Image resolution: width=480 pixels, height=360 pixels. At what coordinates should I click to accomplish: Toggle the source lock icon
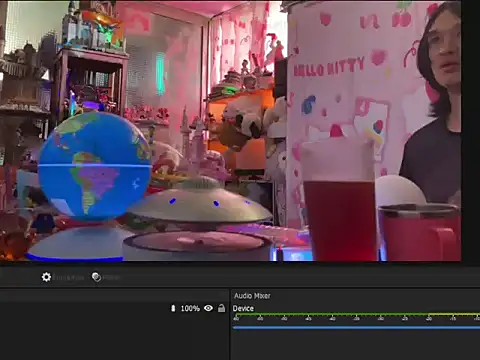coord(221,308)
